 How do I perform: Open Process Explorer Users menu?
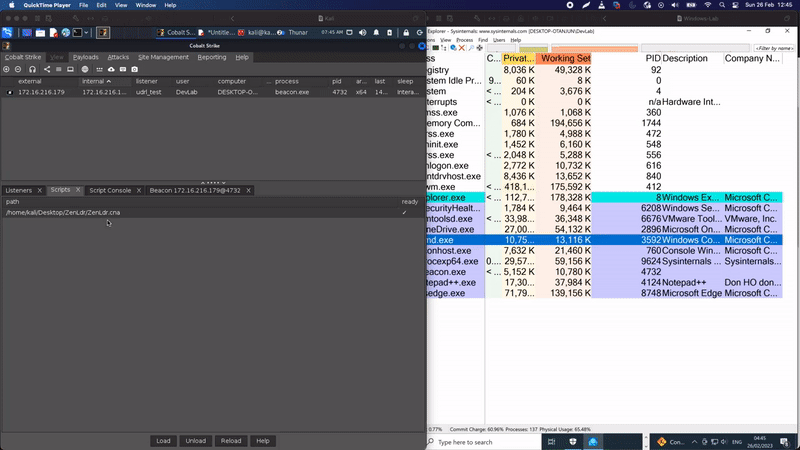499,40
